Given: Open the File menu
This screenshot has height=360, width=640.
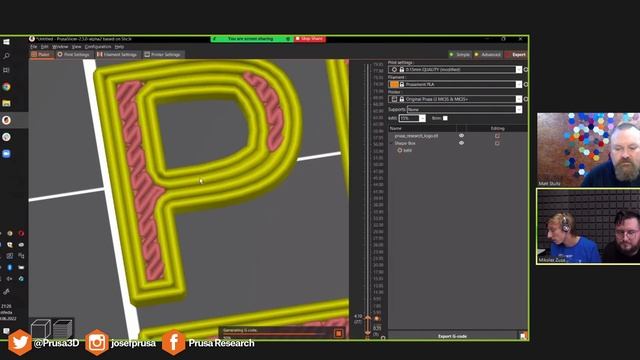Looking at the screenshot, I should pos(33,47).
